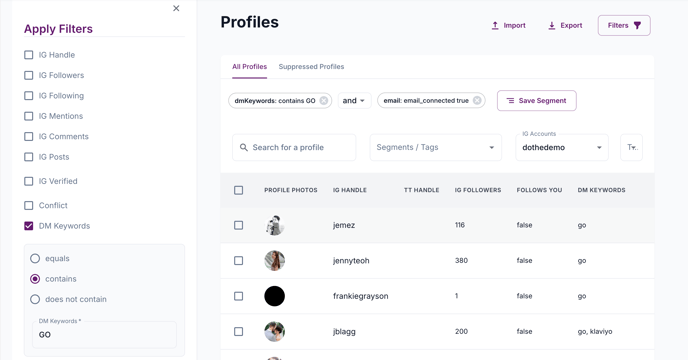Remove the email_connected true filter chip
Viewport: 688px width, 360px height.
click(477, 101)
